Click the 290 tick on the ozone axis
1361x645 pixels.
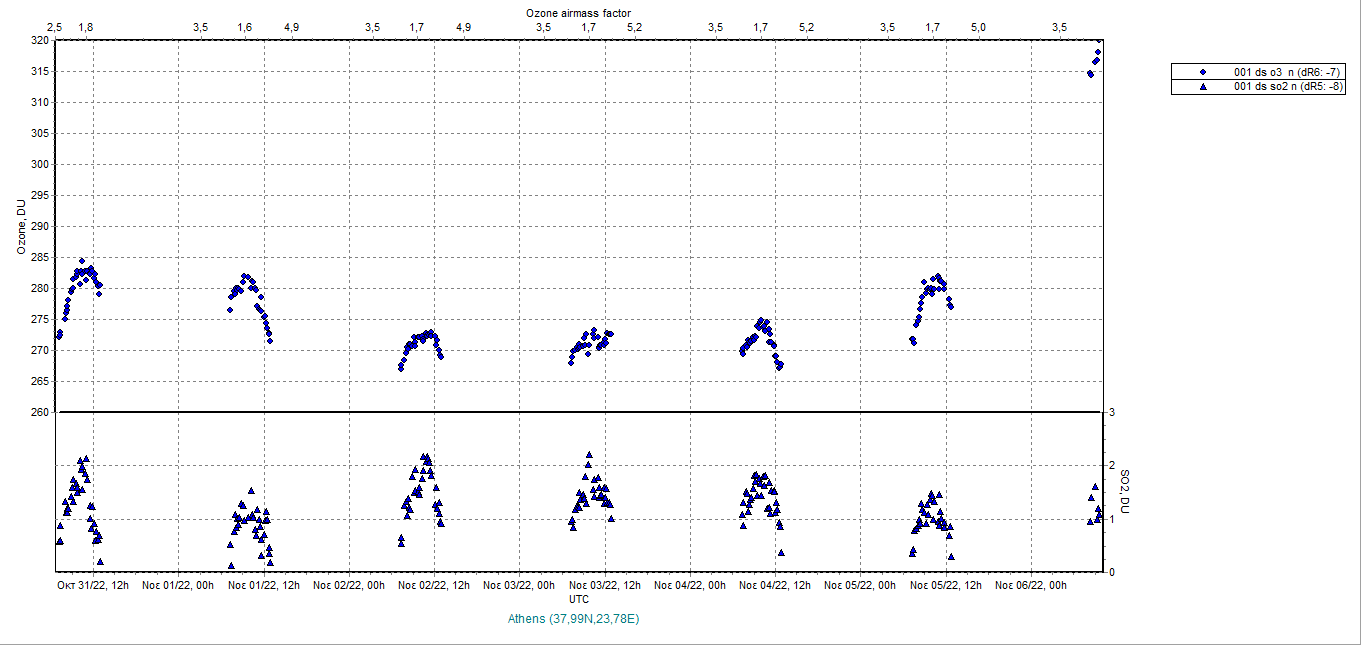[x=39, y=226]
